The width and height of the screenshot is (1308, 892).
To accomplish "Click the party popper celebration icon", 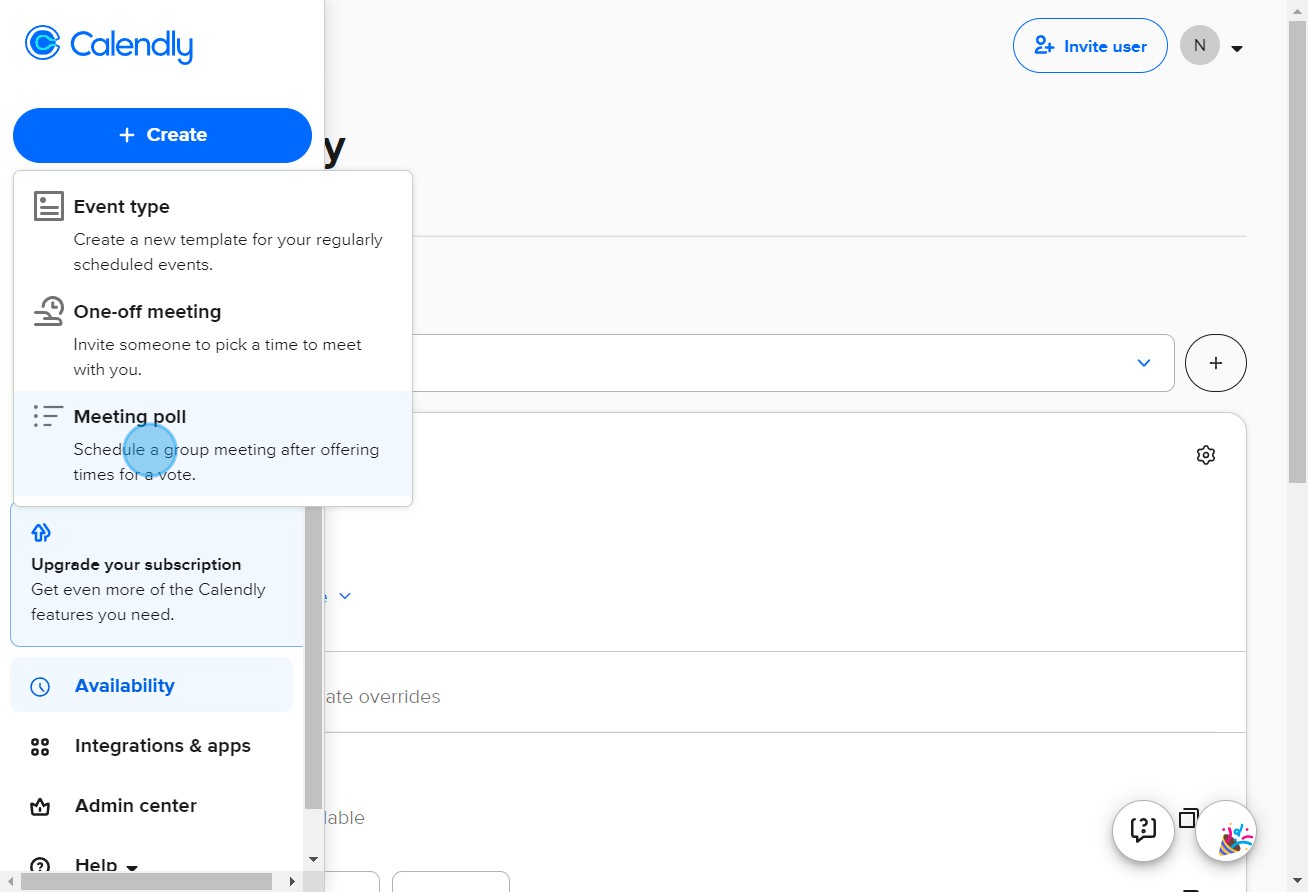I will pos(1226,831).
